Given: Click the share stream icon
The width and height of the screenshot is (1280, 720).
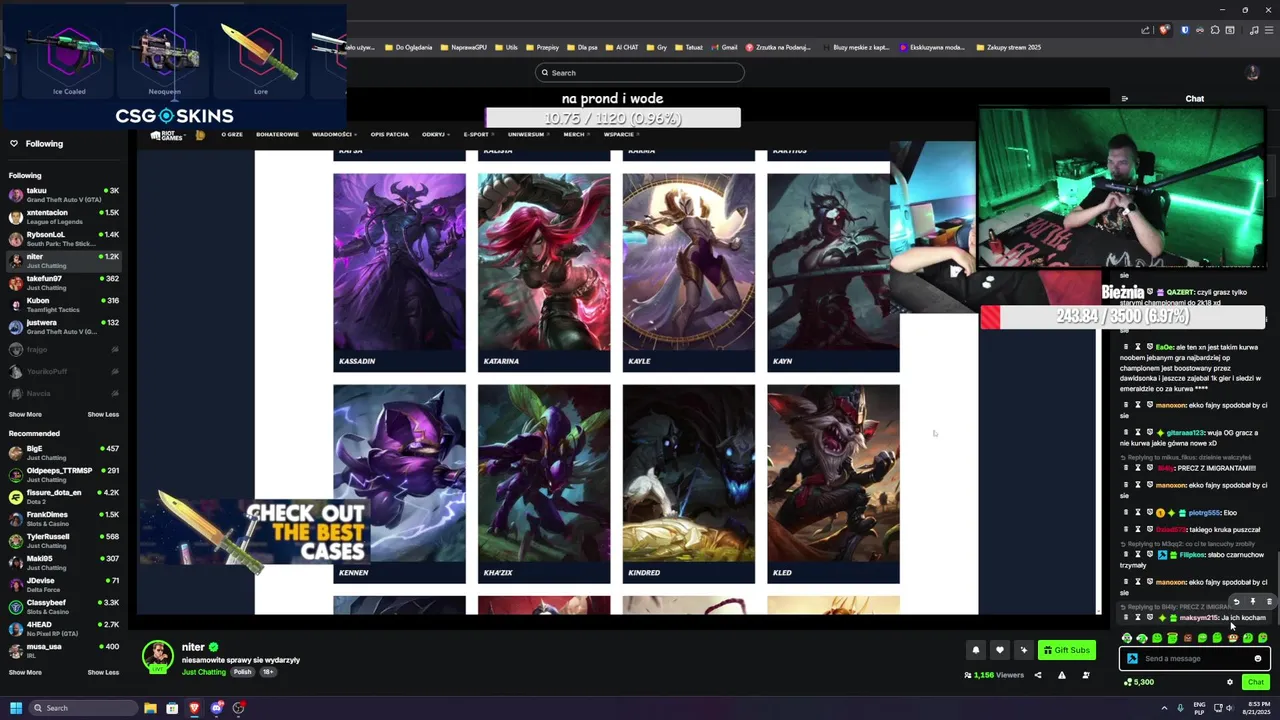Looking at the screenshot, I should pos(1037,675).
